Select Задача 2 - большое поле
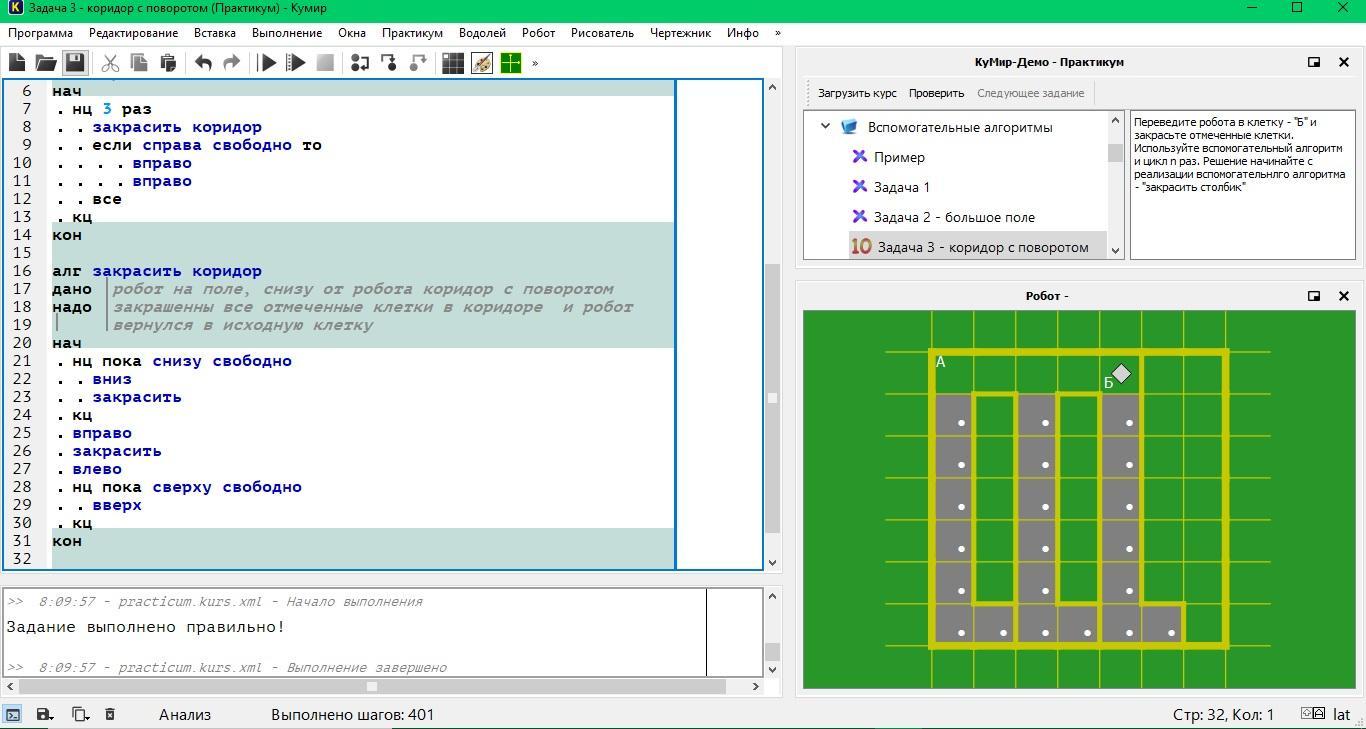The width and height of the screenshot is (1366, 729). point(954,217)
